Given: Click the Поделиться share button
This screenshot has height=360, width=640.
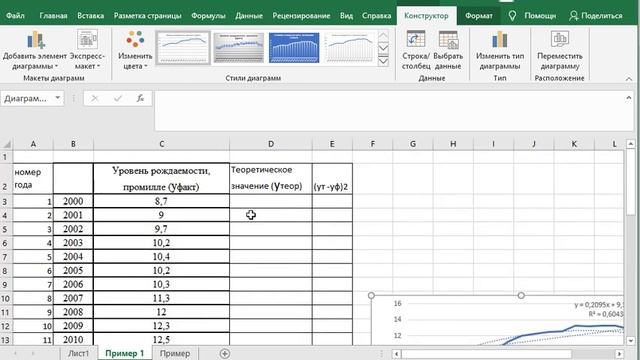Looking at the screenshot, I should (596, 16).
